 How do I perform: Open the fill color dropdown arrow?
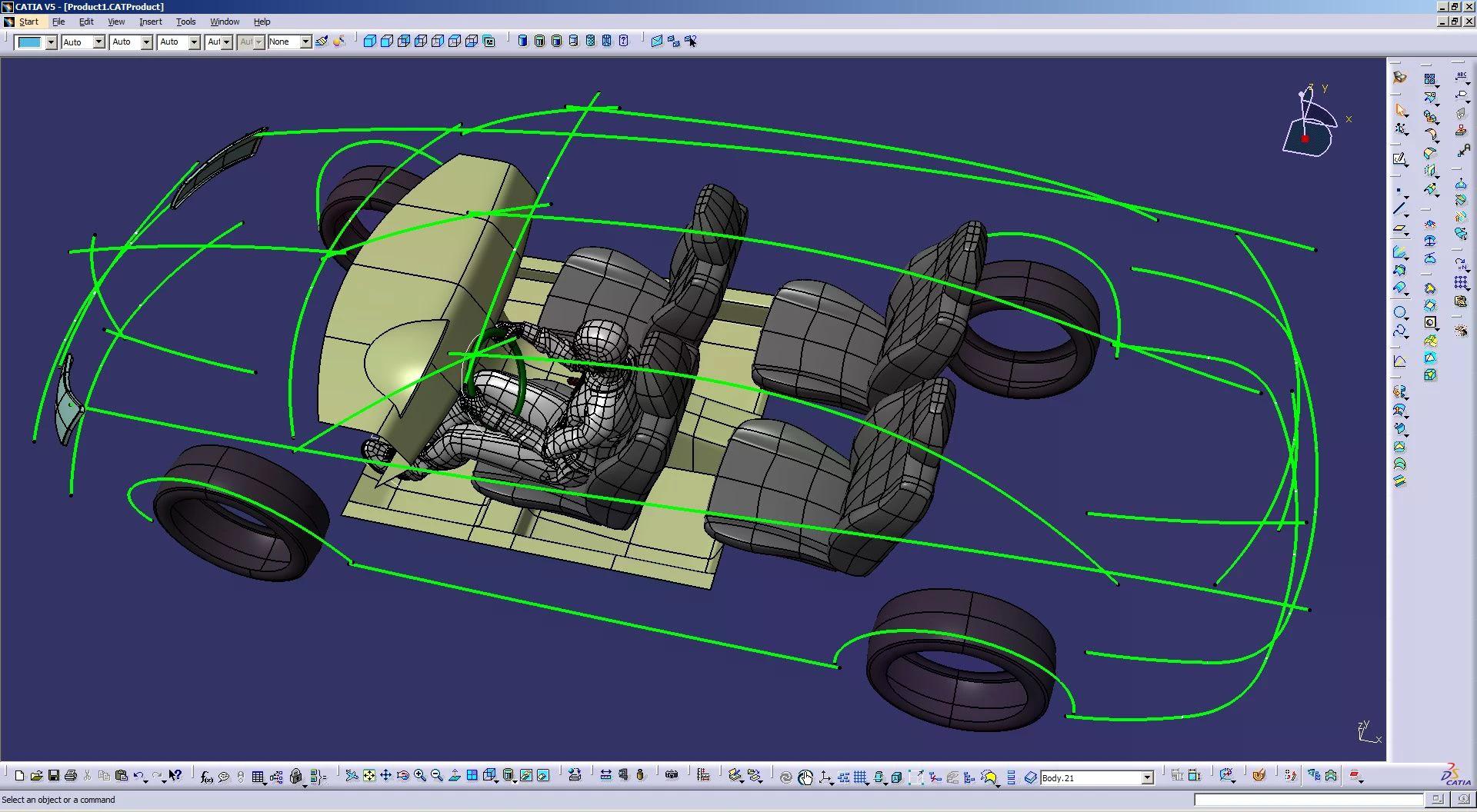click(x=51, y=42)
